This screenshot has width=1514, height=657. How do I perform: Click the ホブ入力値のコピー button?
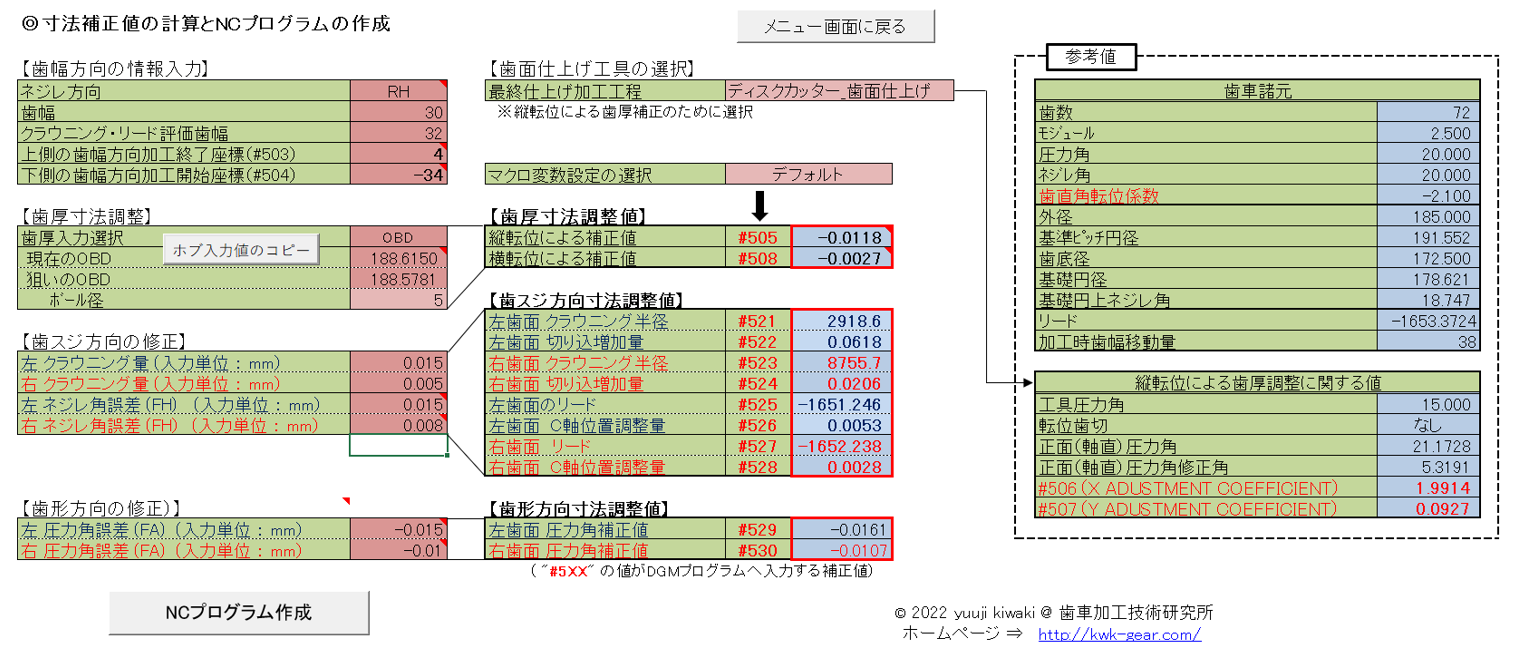tap(240, 249)
